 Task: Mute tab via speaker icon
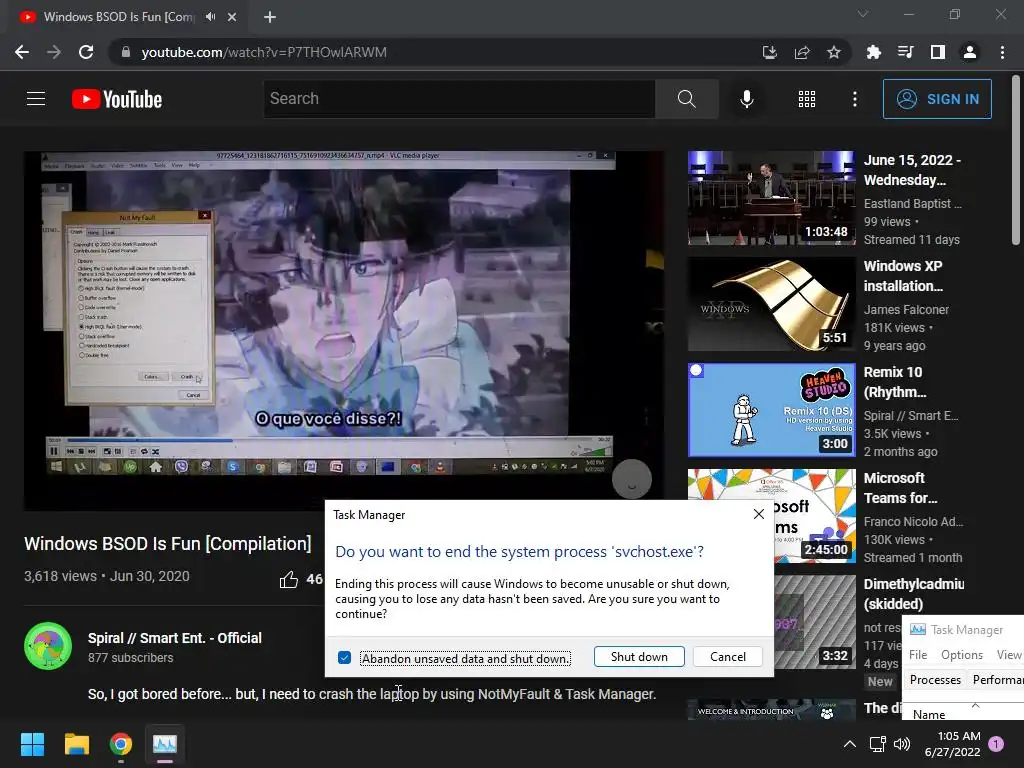tap(210, 17)
